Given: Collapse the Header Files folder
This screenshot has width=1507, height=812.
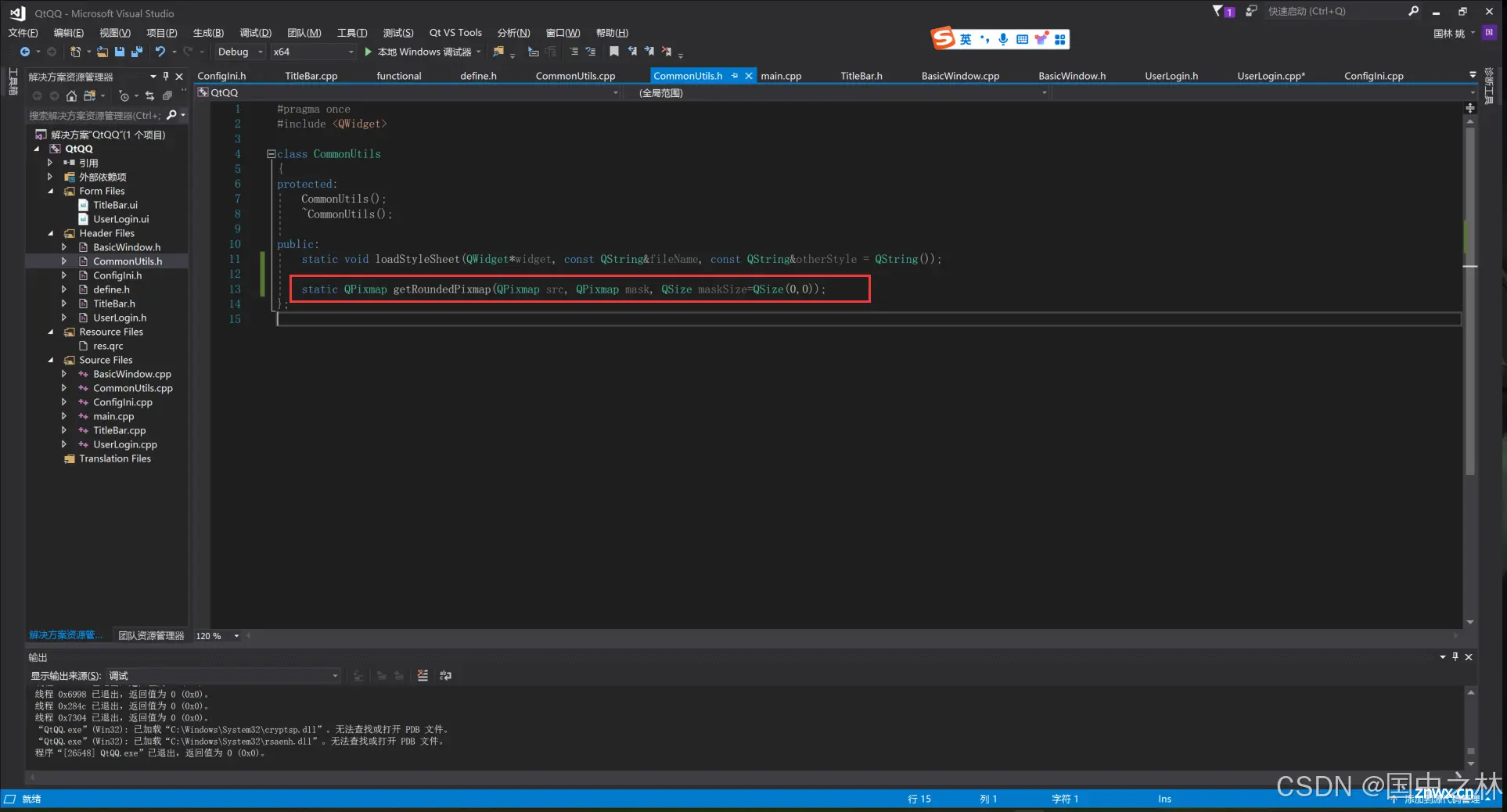Looking at the screenshot, I should point(51,233).
